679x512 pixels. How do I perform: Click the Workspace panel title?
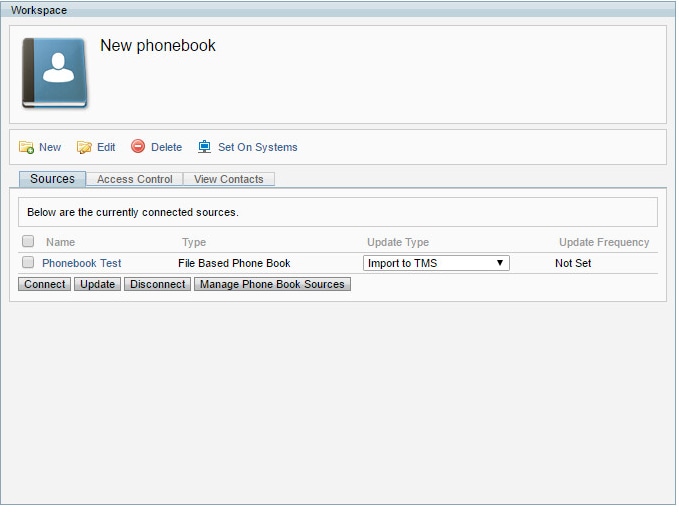pos(39,10)
